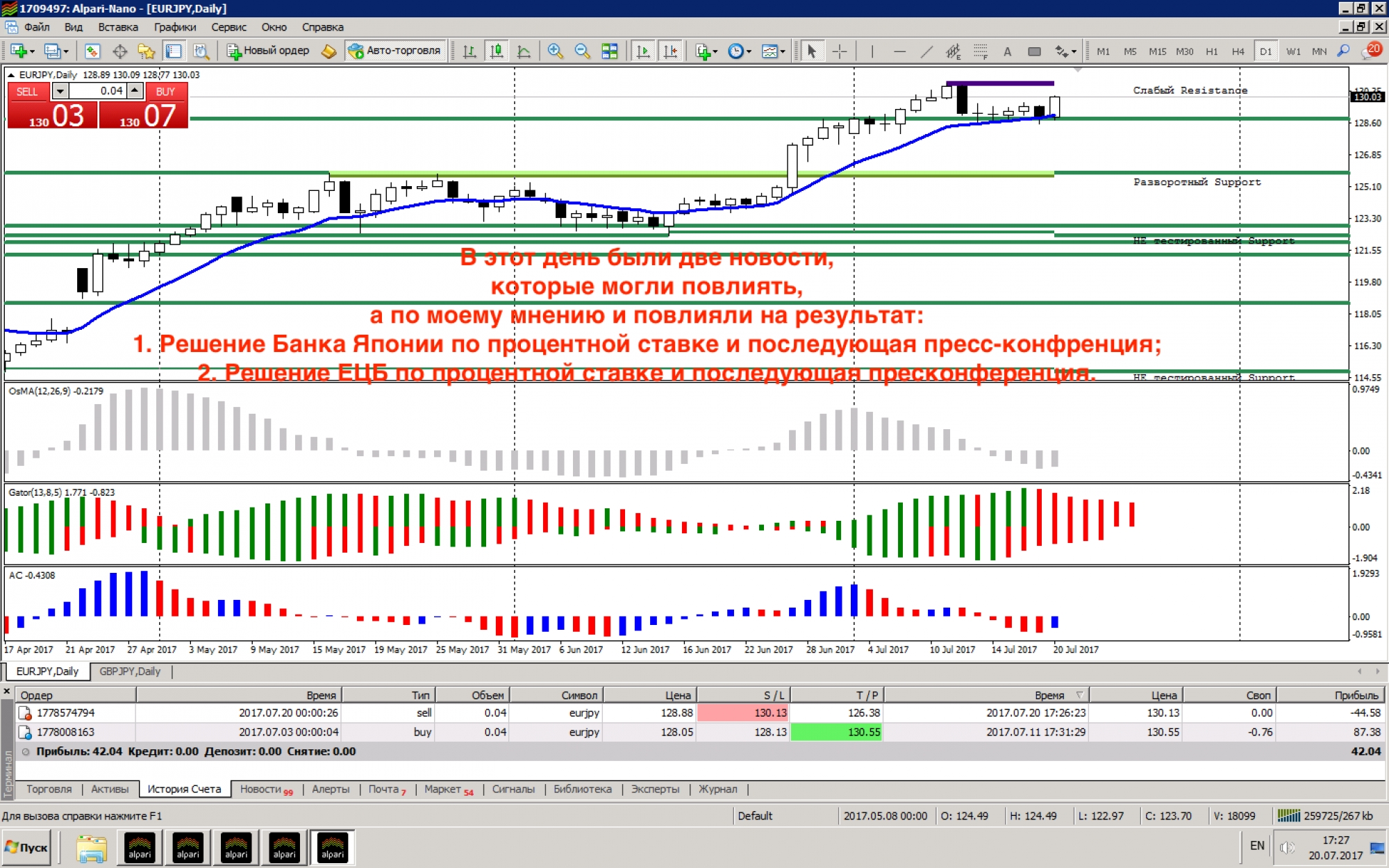The image size is (1389, 868).
Task: Select the H4 timeframe
Action: (x=1238, y=51)
